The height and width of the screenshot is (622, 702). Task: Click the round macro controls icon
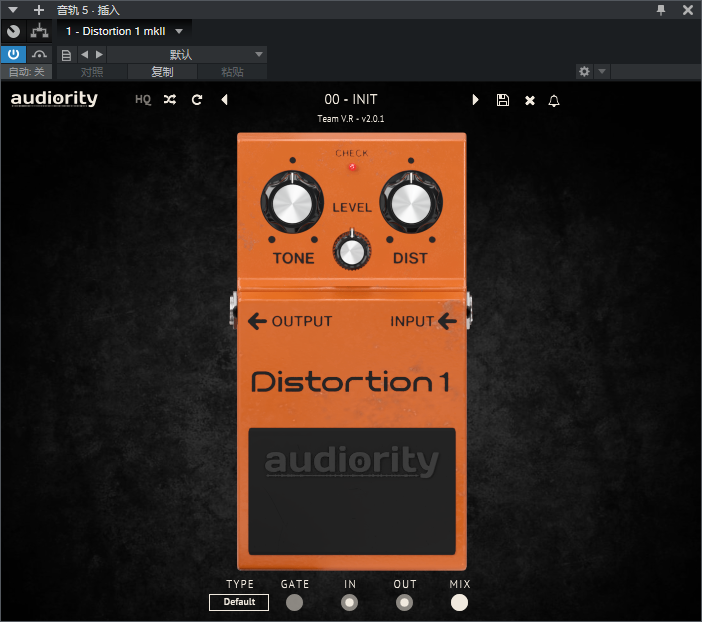[13, 31]
